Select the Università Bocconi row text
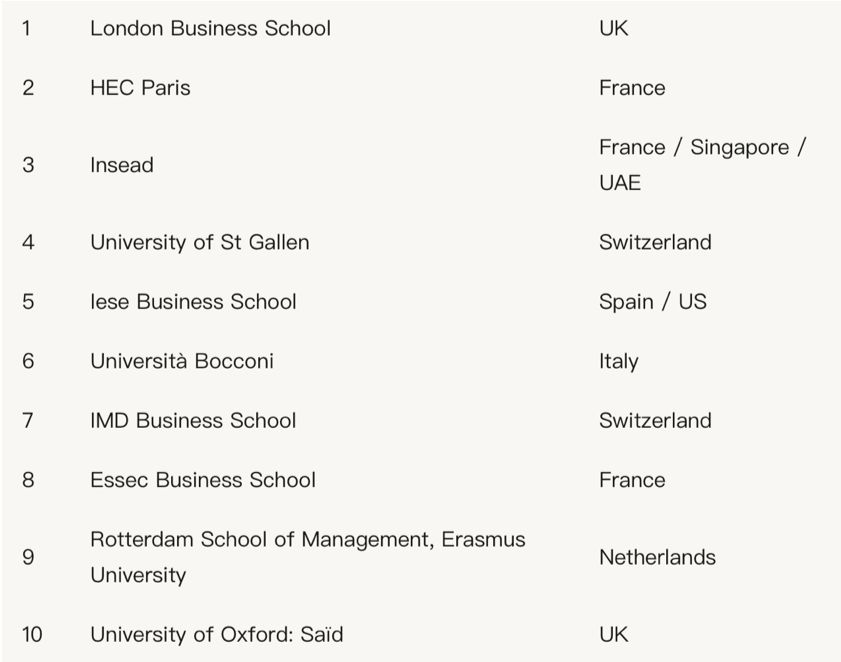Image resolution: width=841 pixels, height=662 pixels. tap(182, 361)
